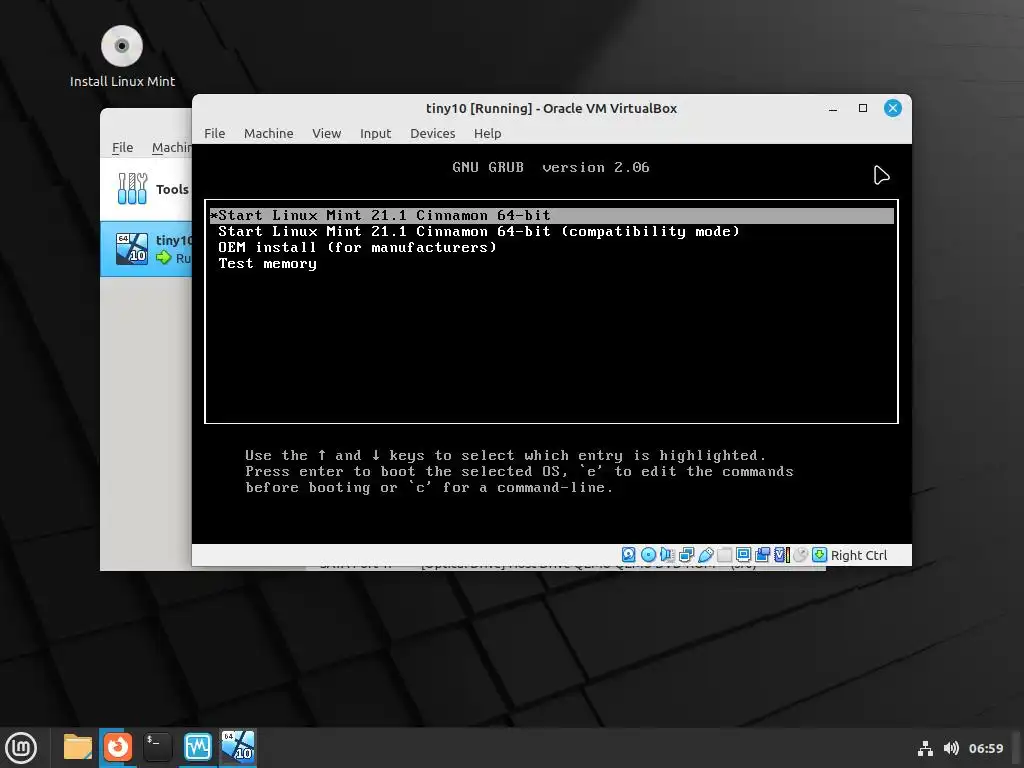Screen dimensions: 1024x768
Task: Select tiny10 VM in the Manager list
Action: coord(146,249)
